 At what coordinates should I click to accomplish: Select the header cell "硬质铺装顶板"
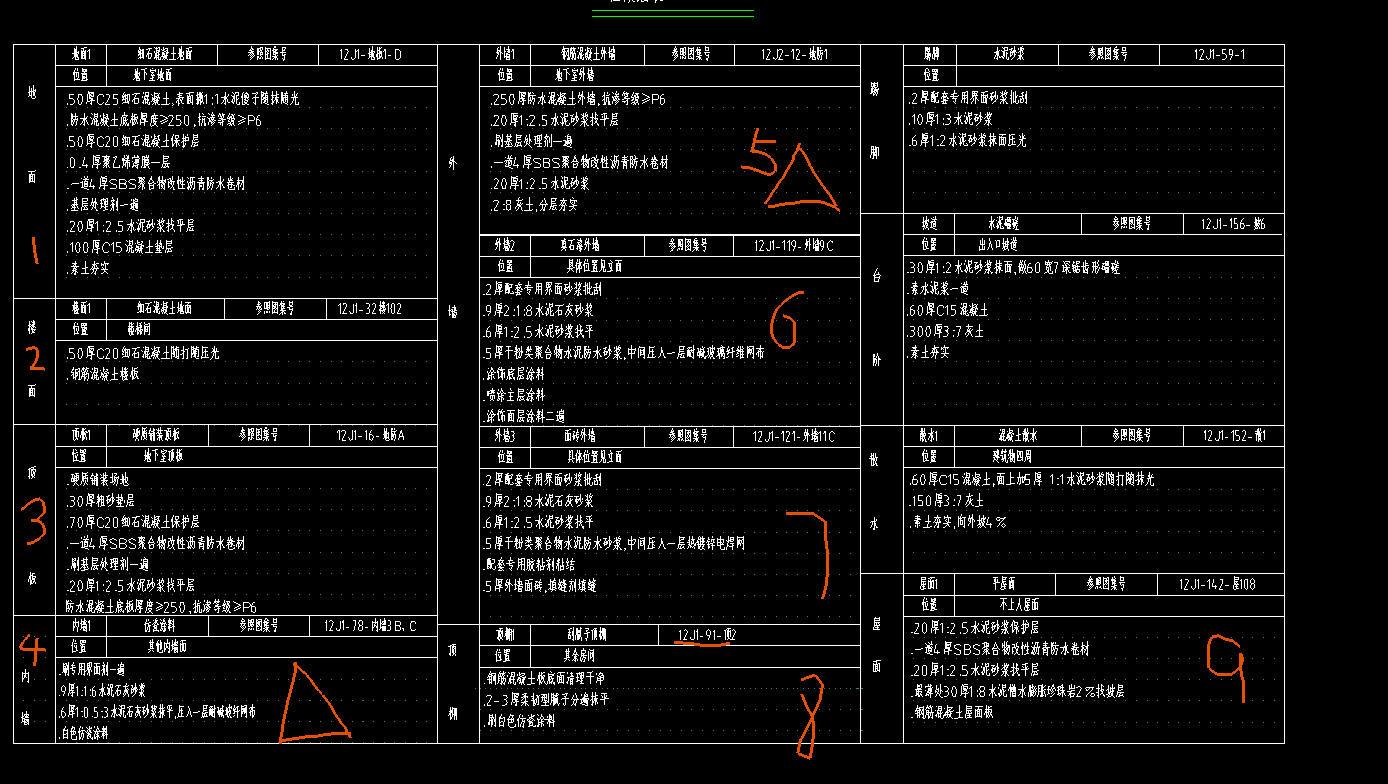[156, 436]
